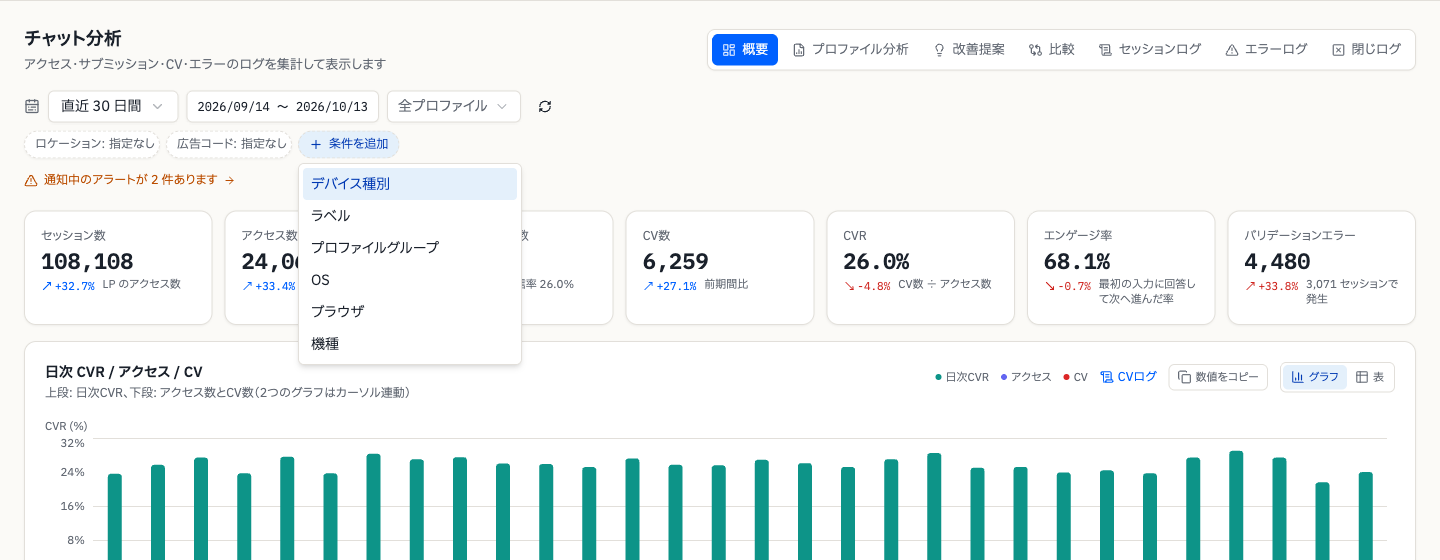
Task: Click the -4.8% change on CVR
Action: 867,286
